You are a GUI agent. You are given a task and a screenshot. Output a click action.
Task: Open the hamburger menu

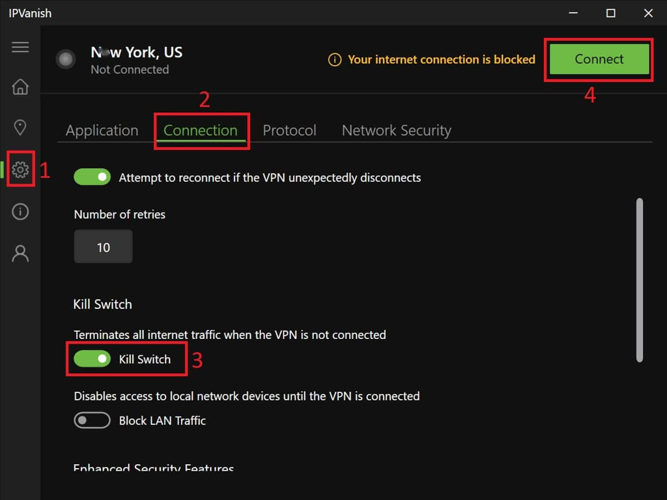point(20,47)
